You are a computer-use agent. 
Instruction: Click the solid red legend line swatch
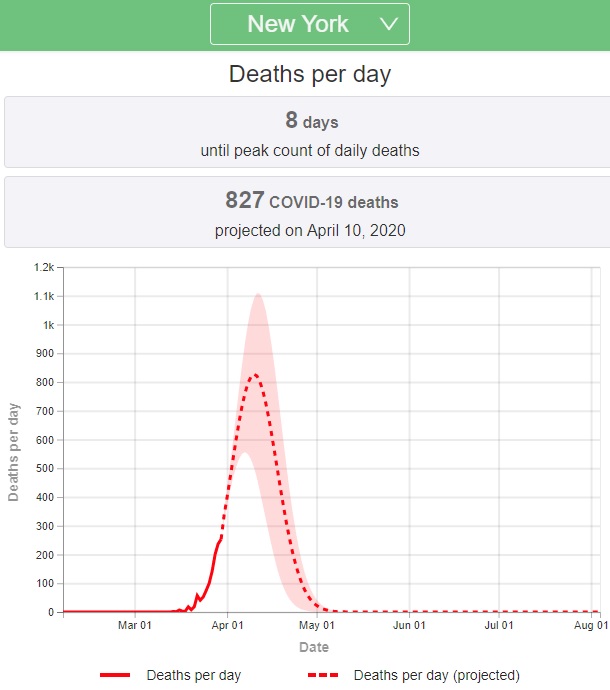pyautogui.click(x=115, y=676)
